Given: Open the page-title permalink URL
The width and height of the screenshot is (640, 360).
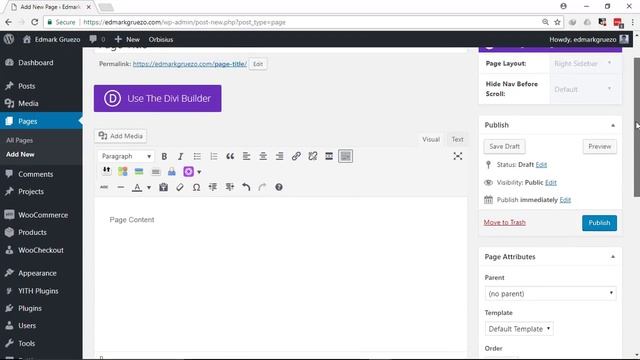Looking at the screenshot, I should [x=190, y=64].
